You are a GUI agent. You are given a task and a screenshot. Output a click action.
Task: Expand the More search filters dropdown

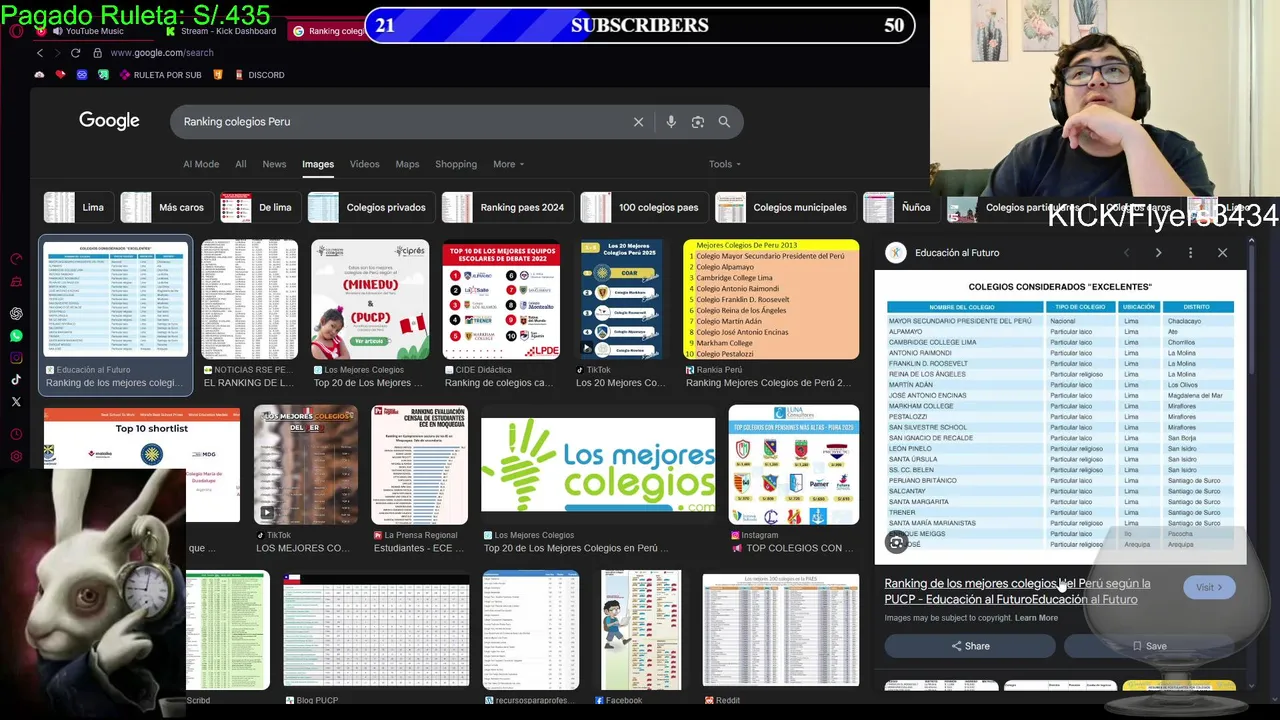pos(508,164)
